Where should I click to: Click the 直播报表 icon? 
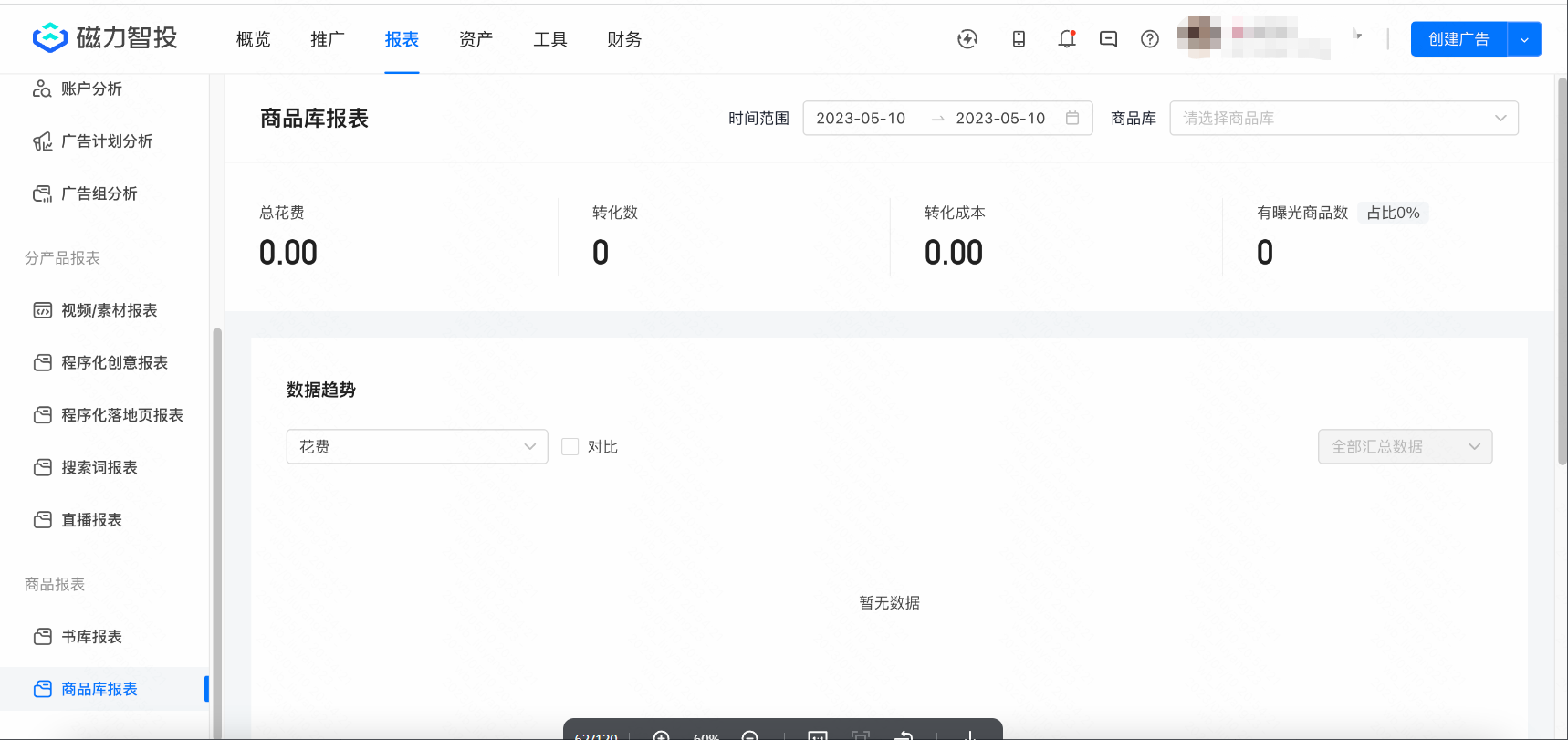[x=42, y=520]
